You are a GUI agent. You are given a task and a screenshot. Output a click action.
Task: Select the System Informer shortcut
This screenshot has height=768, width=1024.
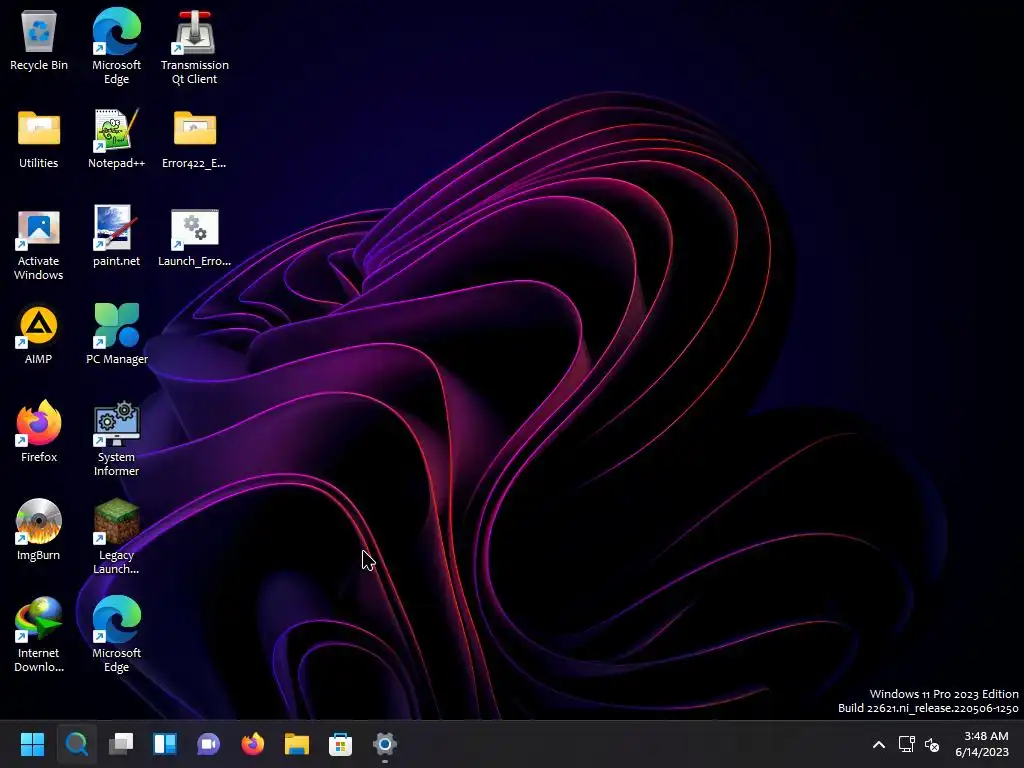tap(116, 439)
